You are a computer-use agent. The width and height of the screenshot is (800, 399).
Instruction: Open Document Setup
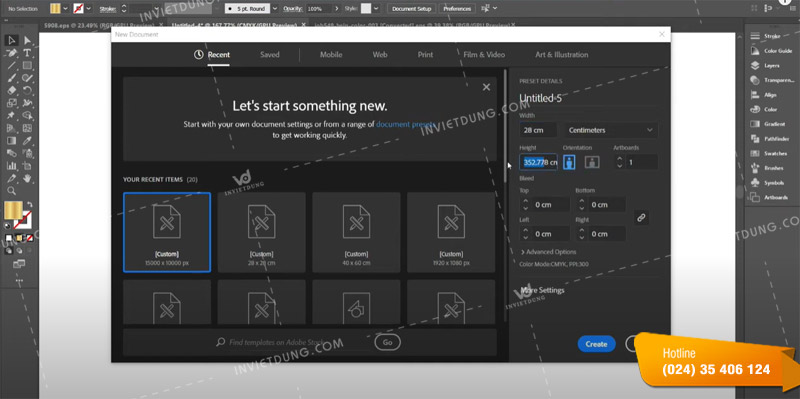point(411,9)
